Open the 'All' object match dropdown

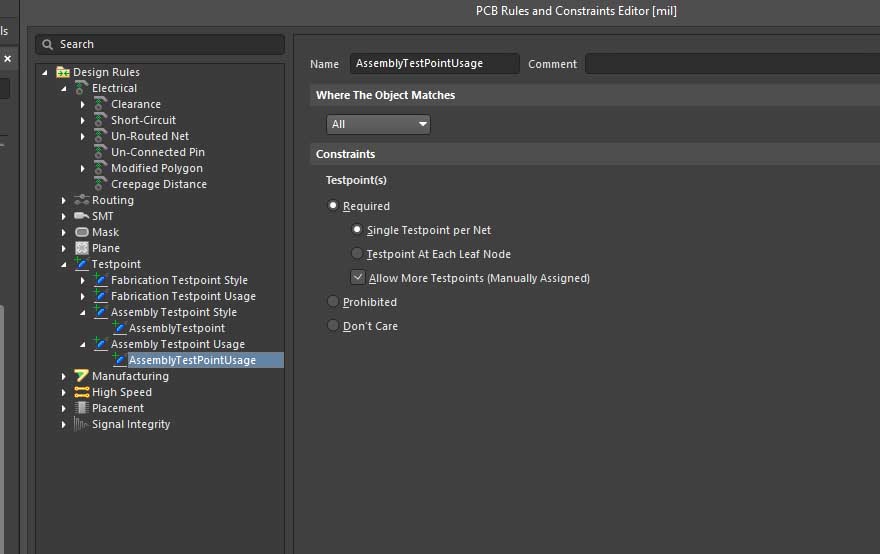pyautogui.click(x=378, y=125)
